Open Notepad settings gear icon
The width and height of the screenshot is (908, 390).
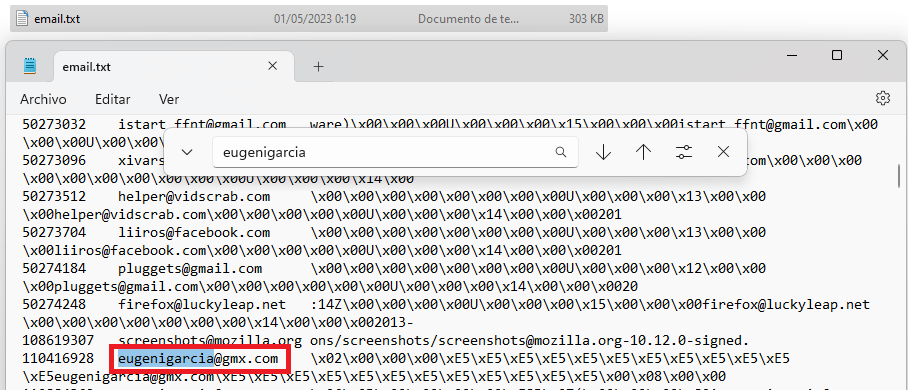pos(883,98)
